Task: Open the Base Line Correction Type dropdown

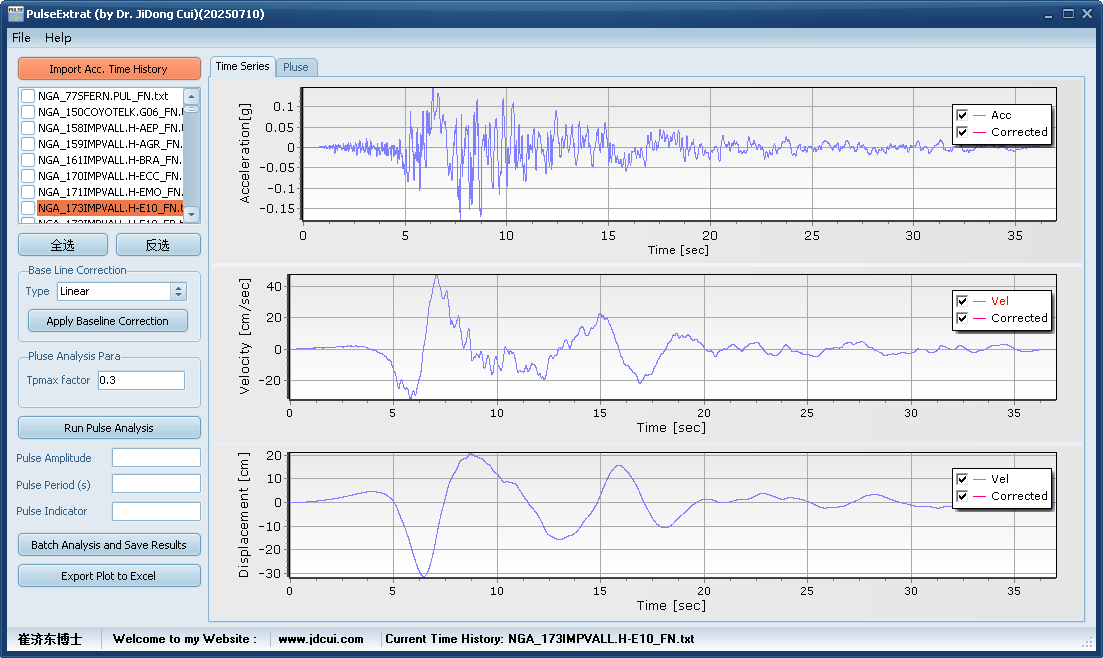Action: 179,292
